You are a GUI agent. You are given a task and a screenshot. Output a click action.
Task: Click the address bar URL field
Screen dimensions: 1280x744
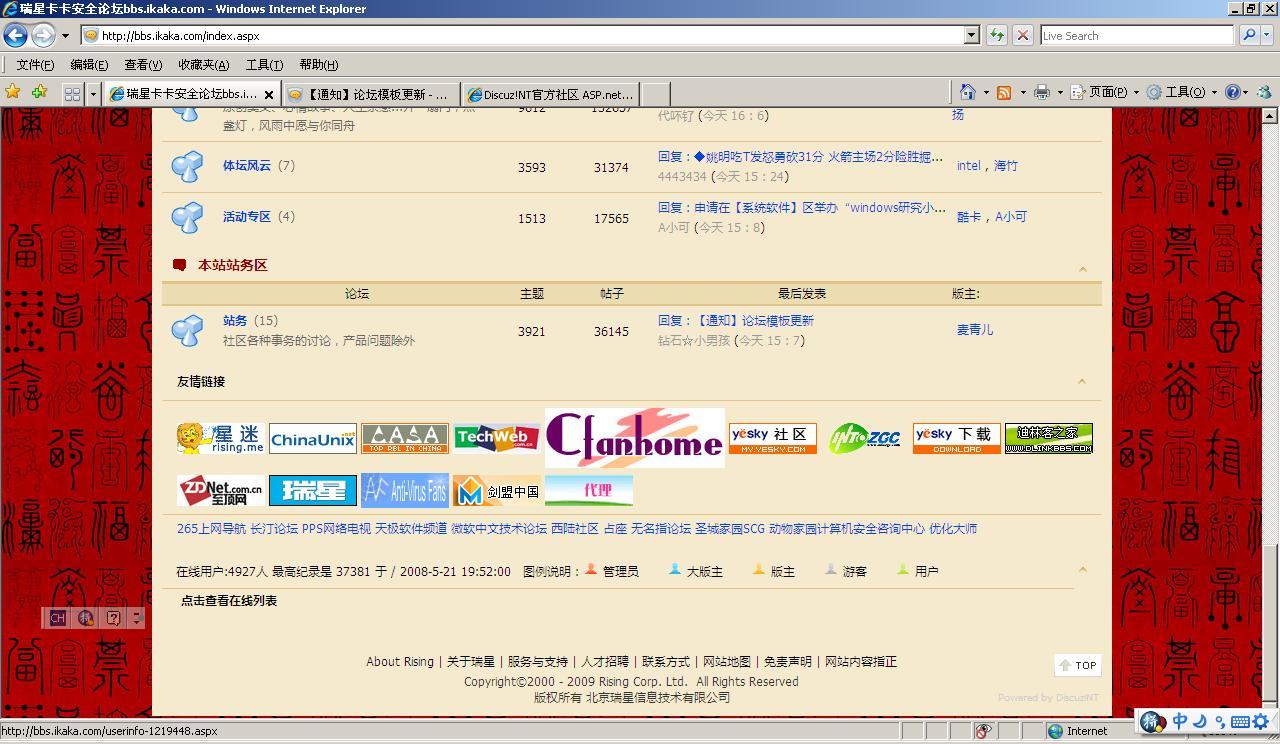[530, 35]
